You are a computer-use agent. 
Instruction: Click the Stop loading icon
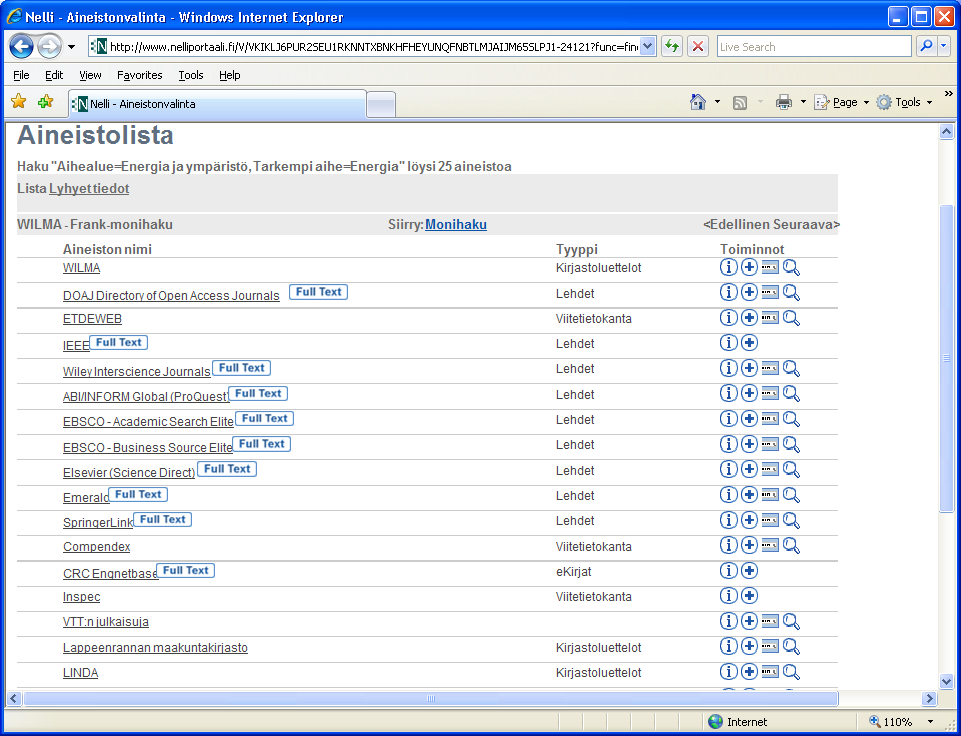(697, 47)
